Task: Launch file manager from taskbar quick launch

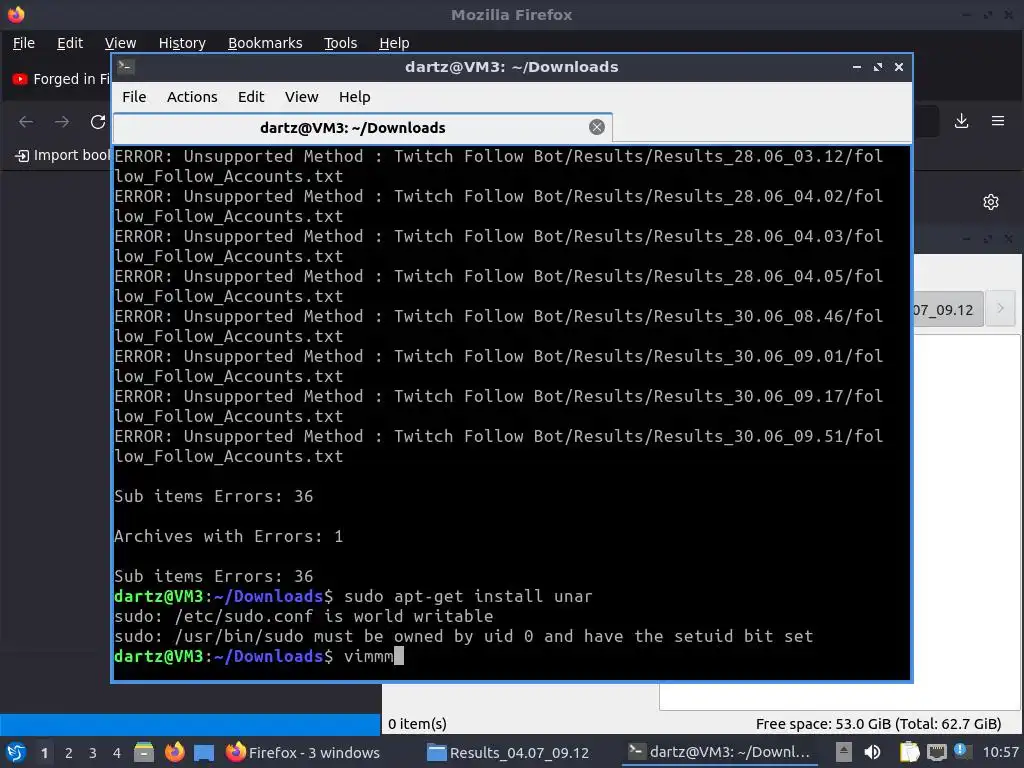Action: click(144, 752)
